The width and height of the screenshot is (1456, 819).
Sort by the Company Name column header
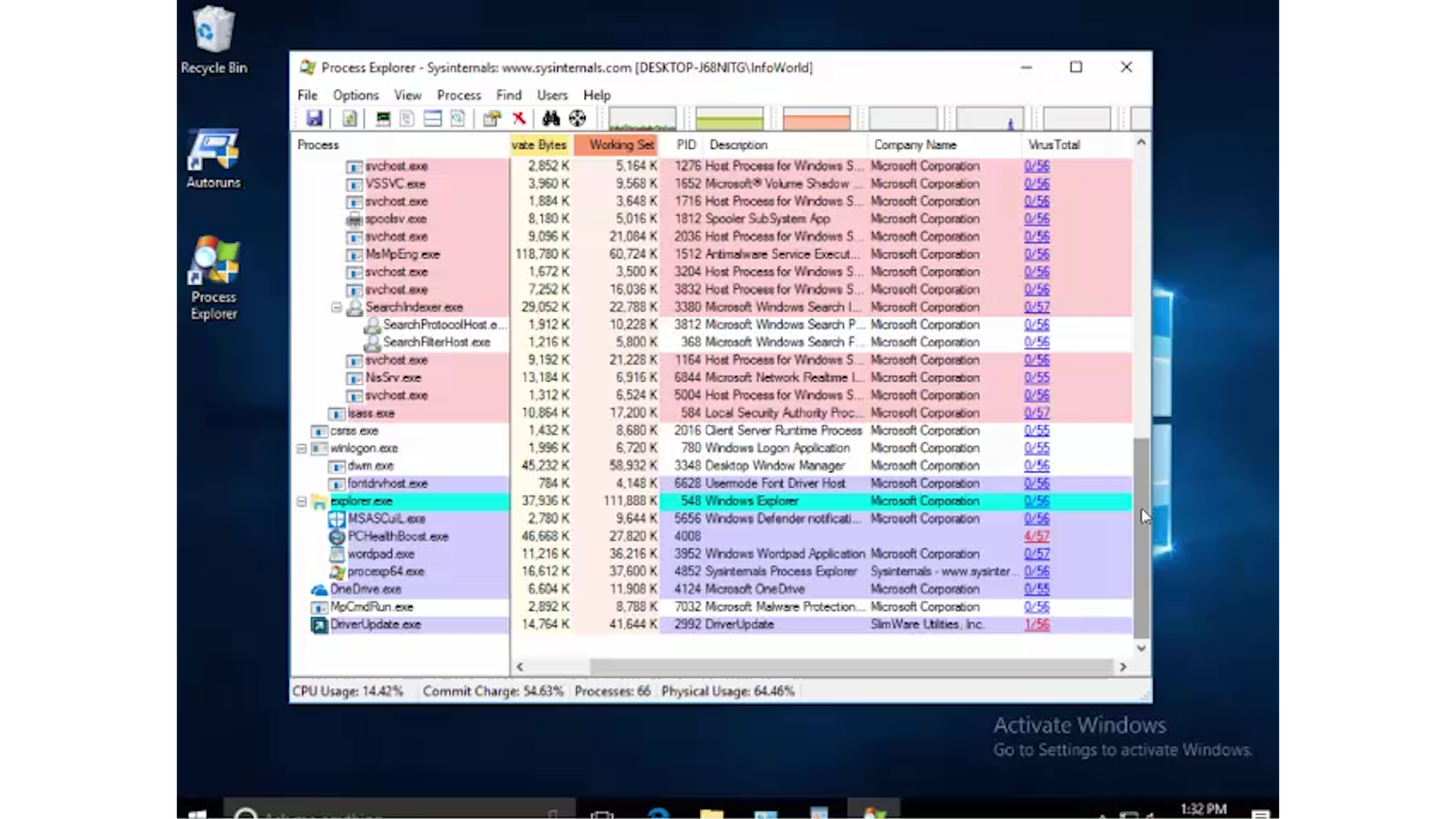(x=945, y=145)
